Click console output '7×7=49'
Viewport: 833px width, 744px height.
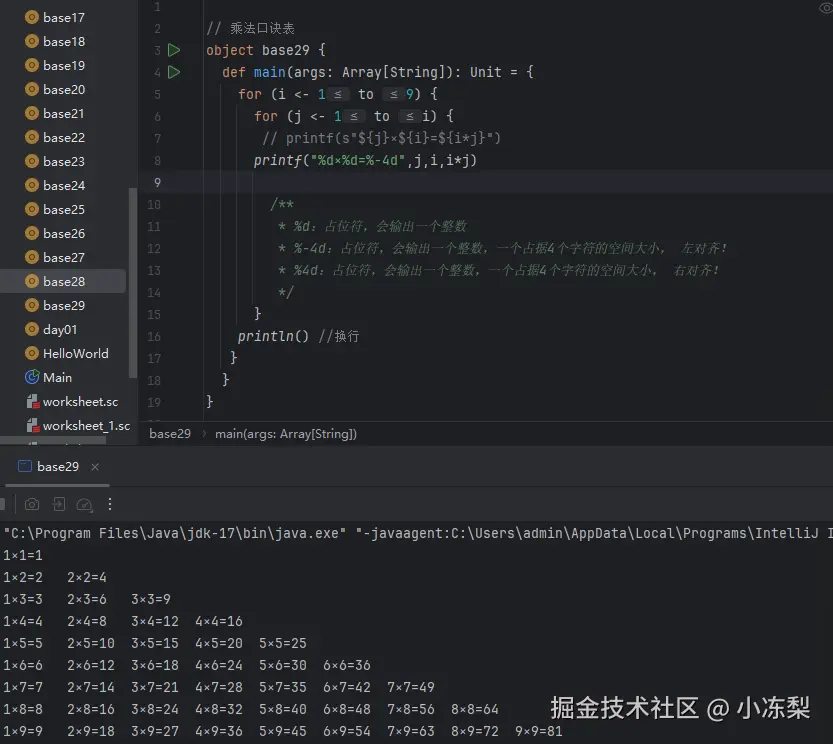[411, 687]
